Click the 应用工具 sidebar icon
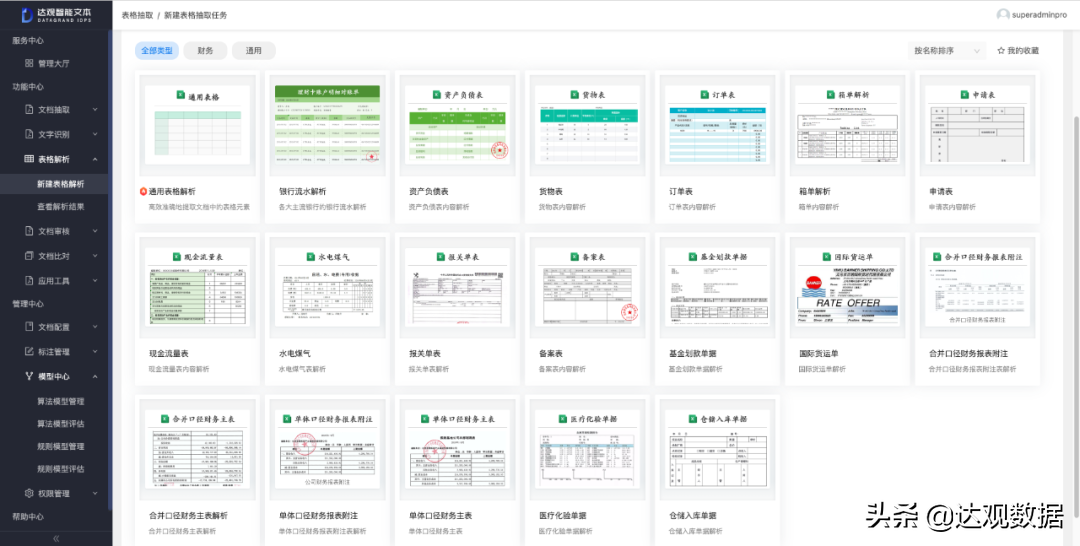The image size is (1080, 546). (29, 280)
